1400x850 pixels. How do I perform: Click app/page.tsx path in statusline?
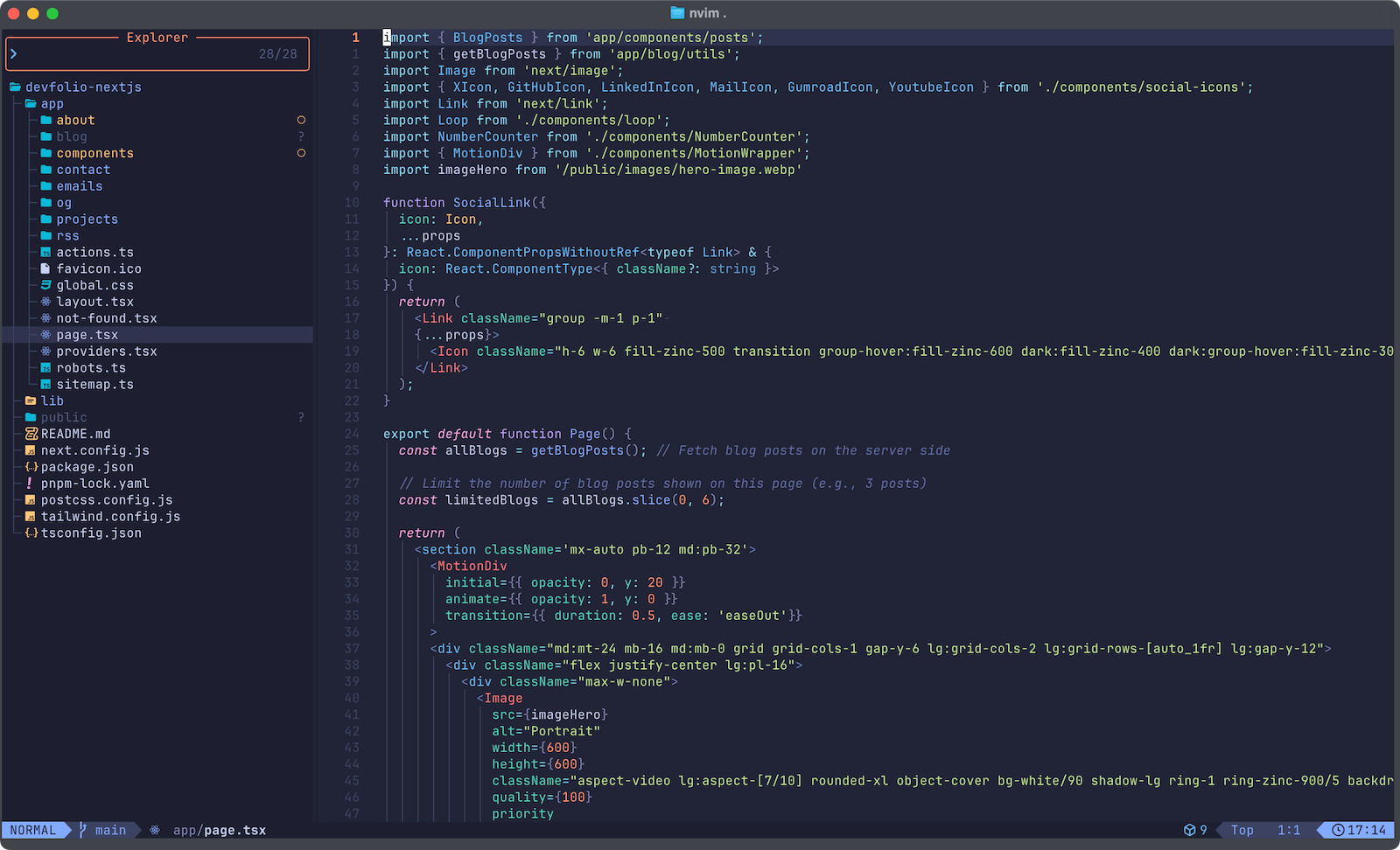pos(220,830)
